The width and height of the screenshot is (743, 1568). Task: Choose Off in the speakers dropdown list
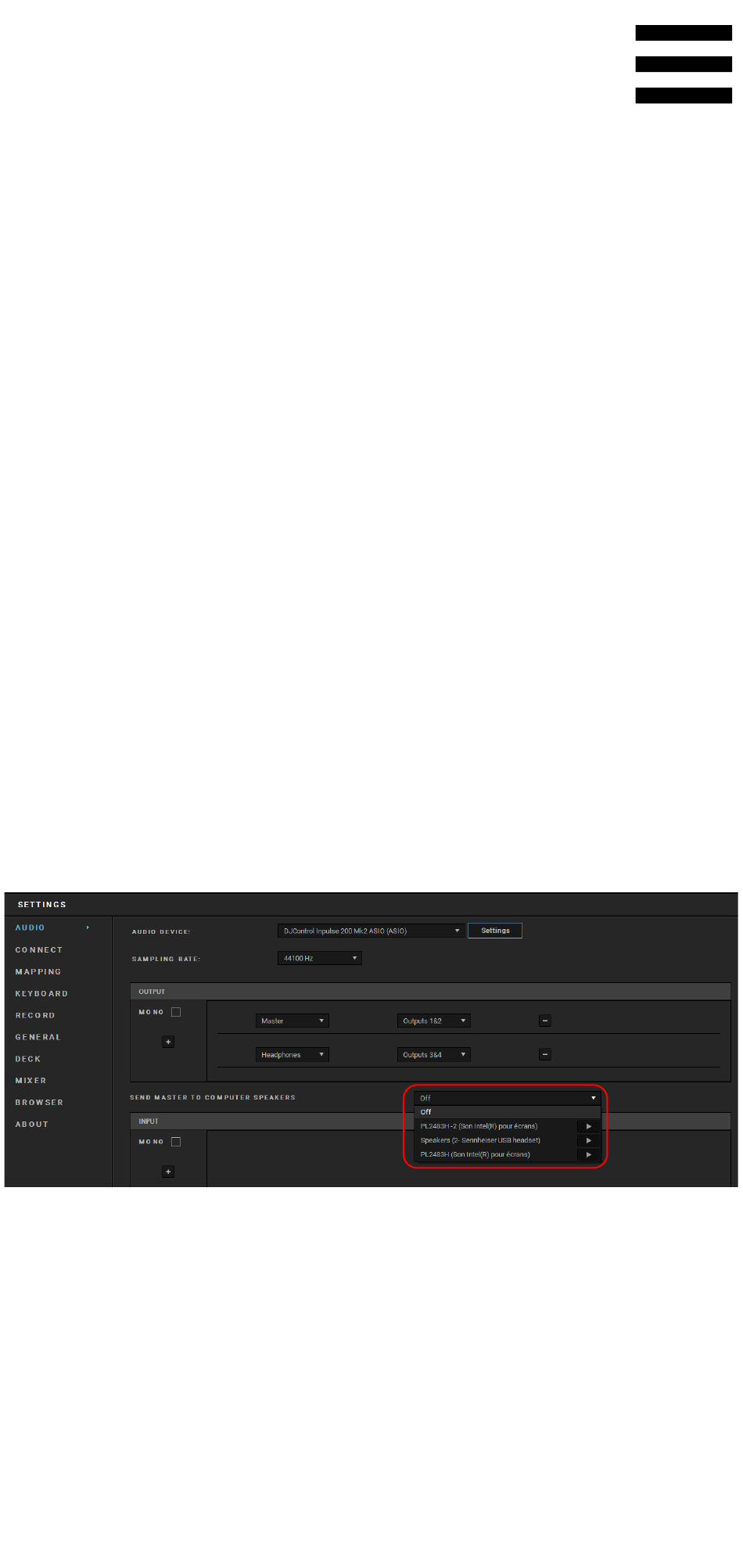pyautogui.click(x=426, y=1112)
